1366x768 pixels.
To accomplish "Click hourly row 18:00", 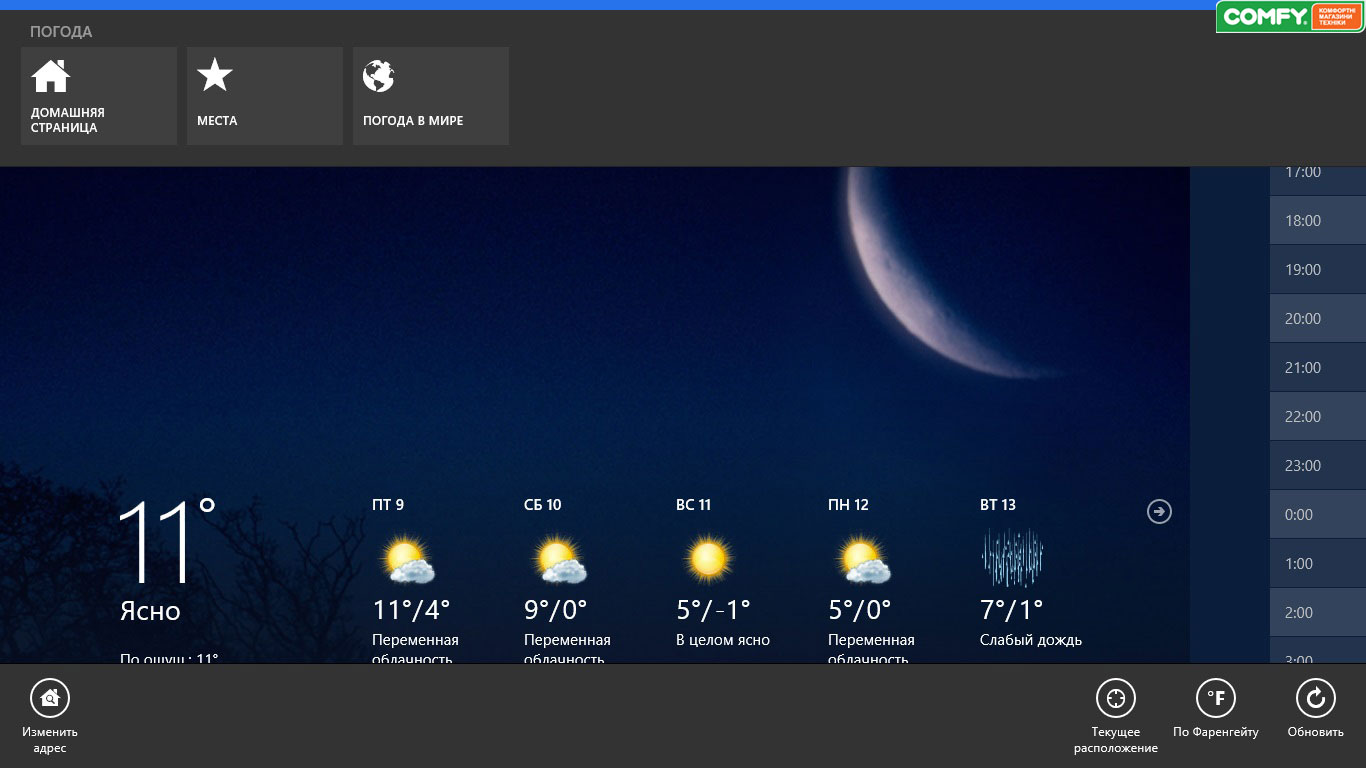I will (x=1318, y=221).
